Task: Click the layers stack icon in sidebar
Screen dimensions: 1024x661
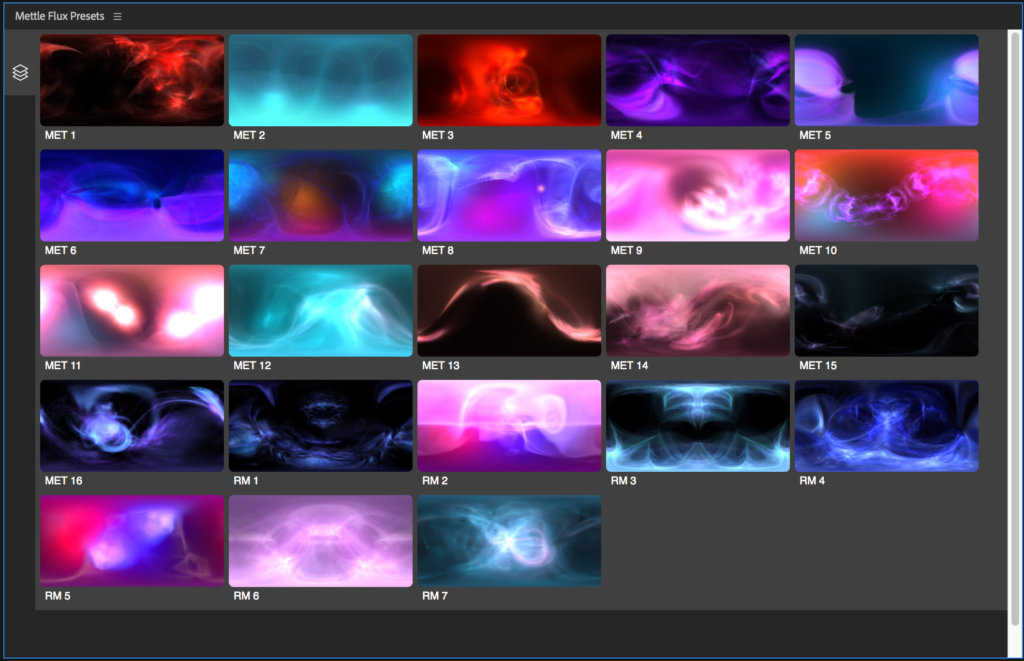Action: [20, 73]
